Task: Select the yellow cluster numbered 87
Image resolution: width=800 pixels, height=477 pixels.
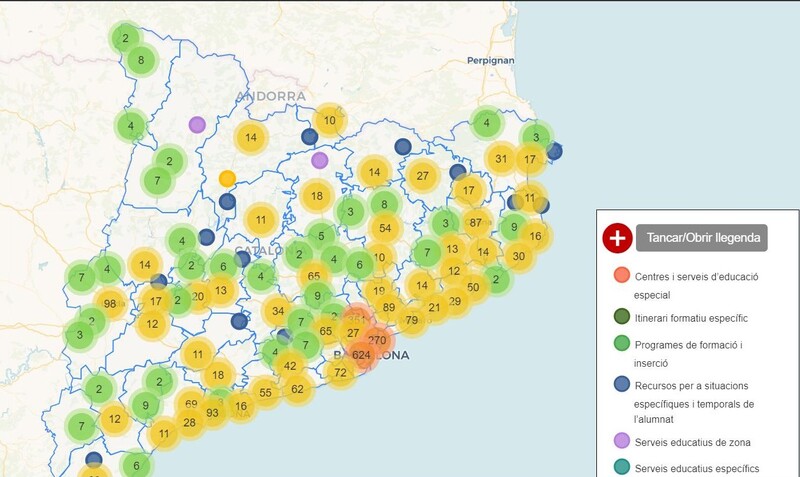Action: [475, 223]
